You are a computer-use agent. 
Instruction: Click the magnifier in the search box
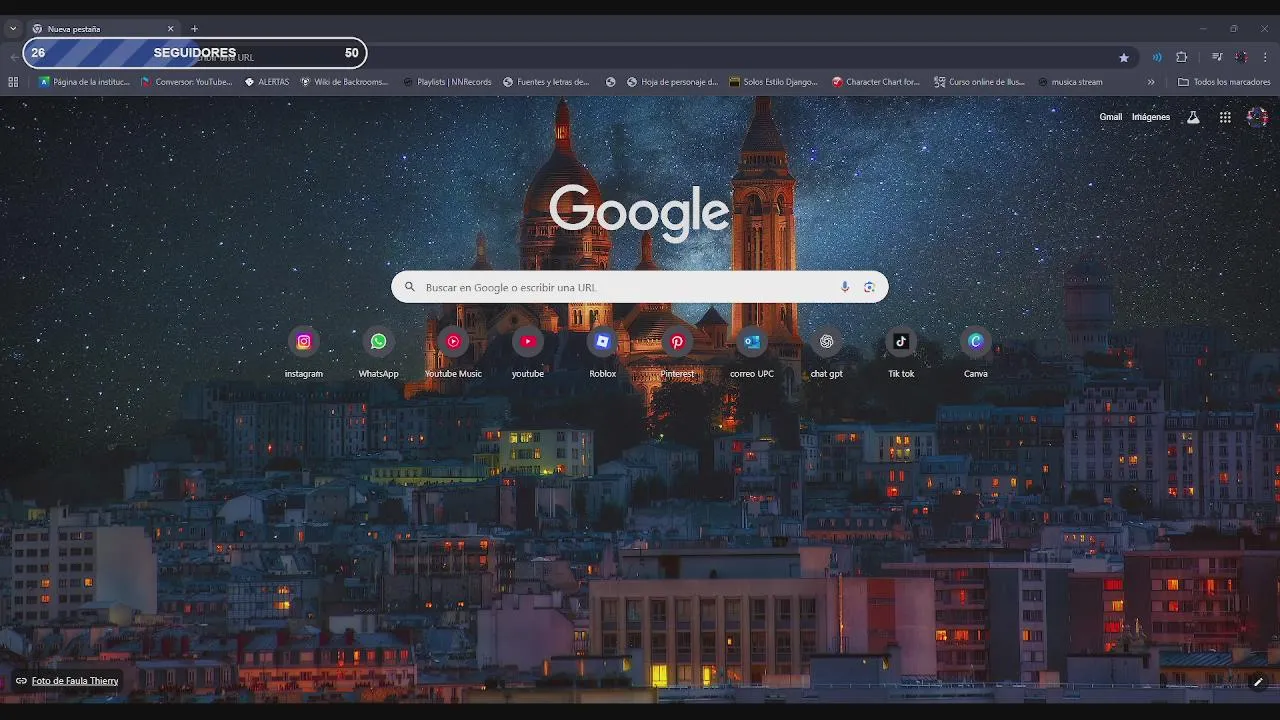coord(409,287)
